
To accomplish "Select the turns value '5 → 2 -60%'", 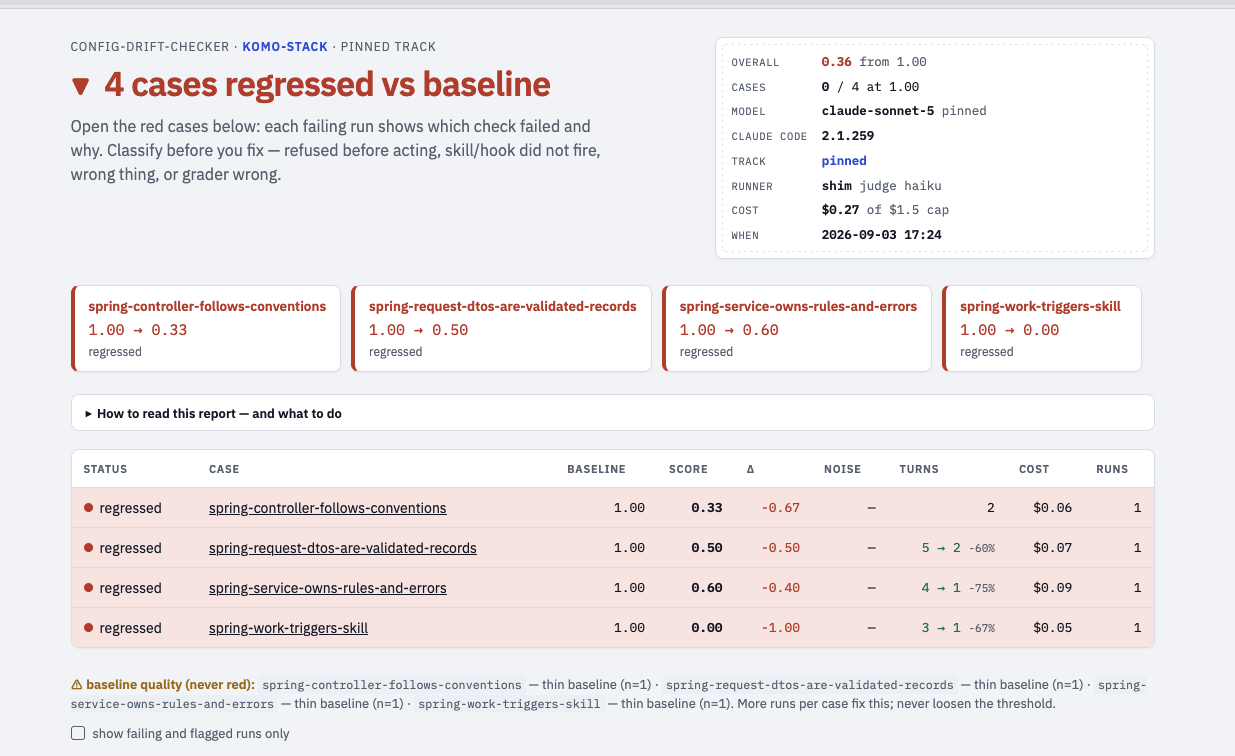I will [x=958, y=548].
